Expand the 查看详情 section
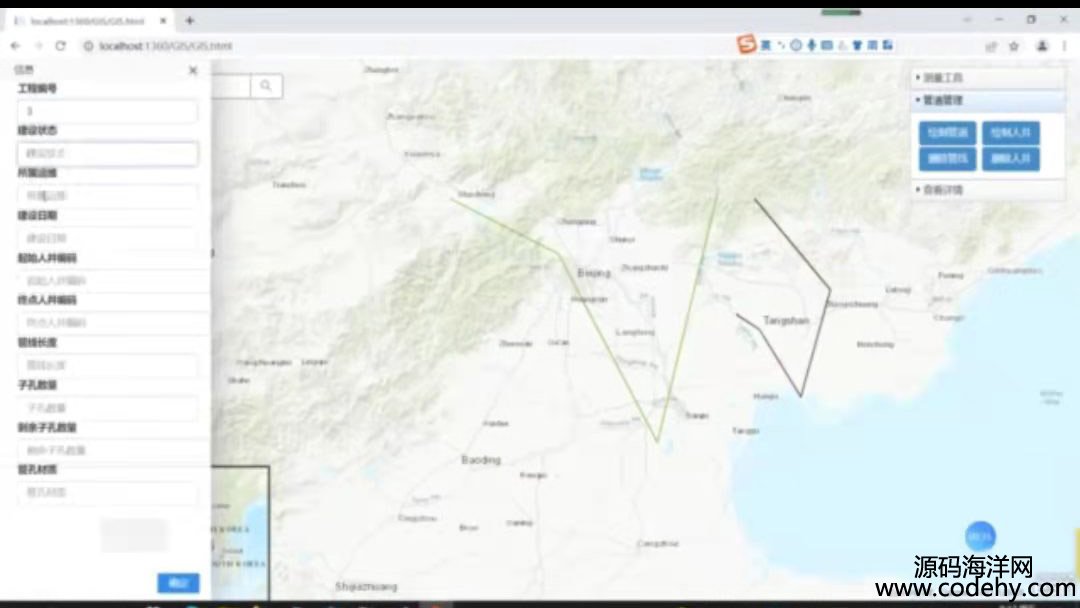Image resolution: width=1080 pixels, height=608 pixels. [988, 189]
